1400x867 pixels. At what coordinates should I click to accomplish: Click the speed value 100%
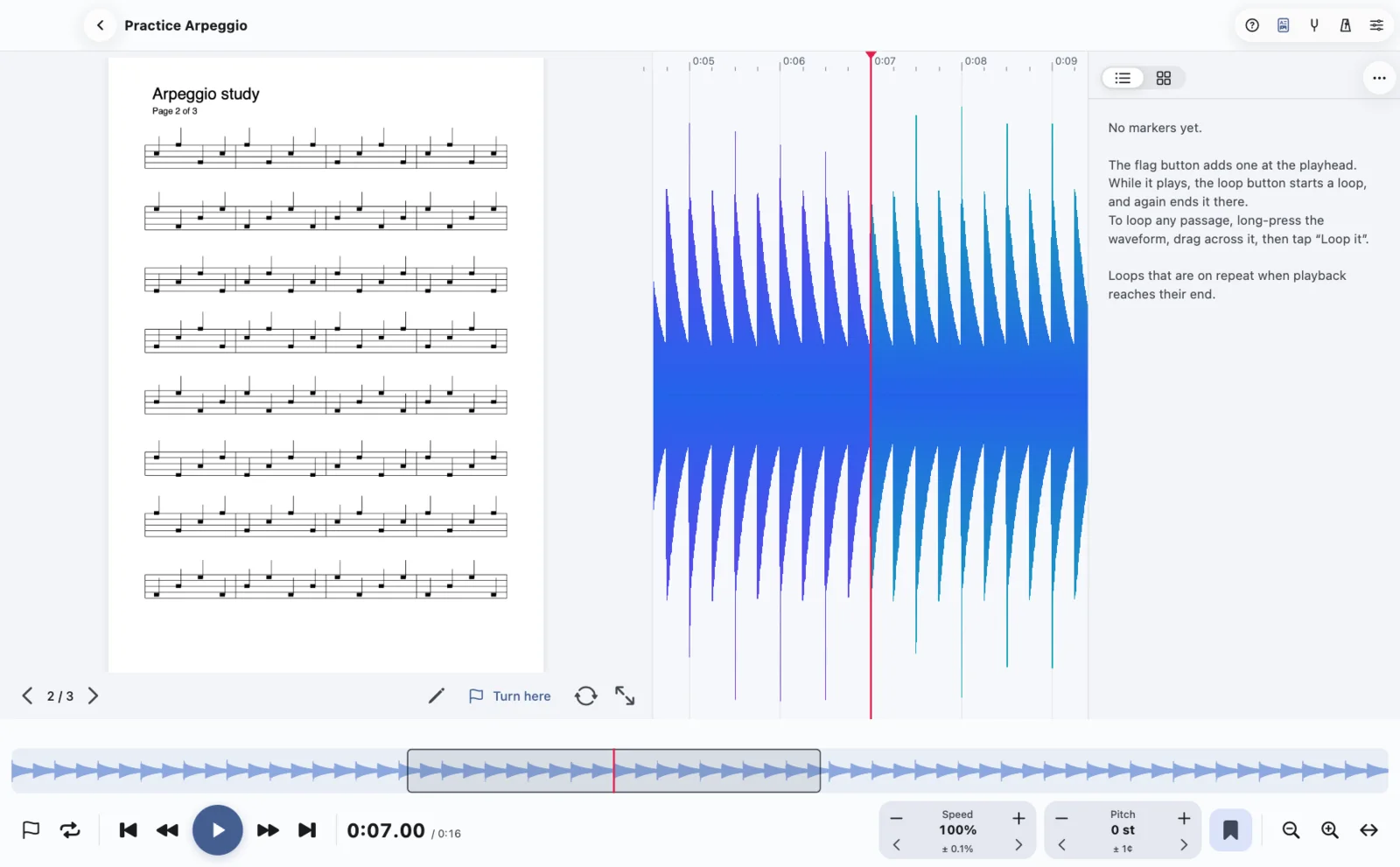tap(957, 830)
